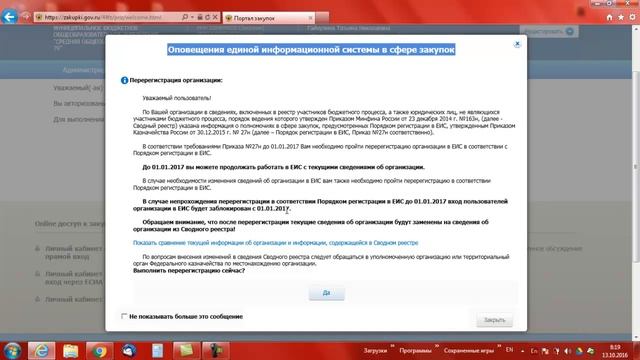Viewport: 640px width, 360px height.
Task: Click the dialog title Оповещения единой информационной системы
Action: 311,49
